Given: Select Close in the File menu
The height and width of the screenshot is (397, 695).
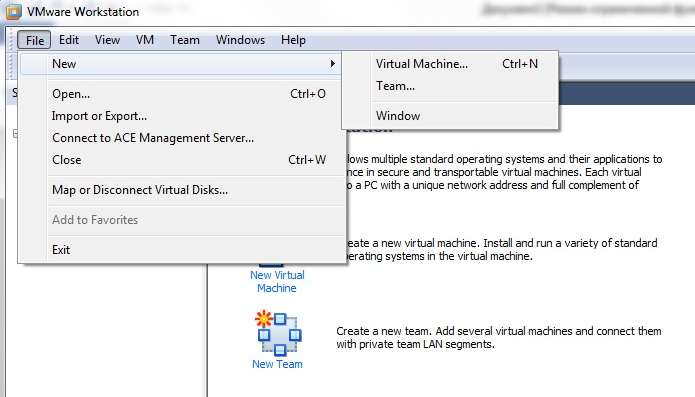Looking at the screenshot, I should [x=182, y=160].
